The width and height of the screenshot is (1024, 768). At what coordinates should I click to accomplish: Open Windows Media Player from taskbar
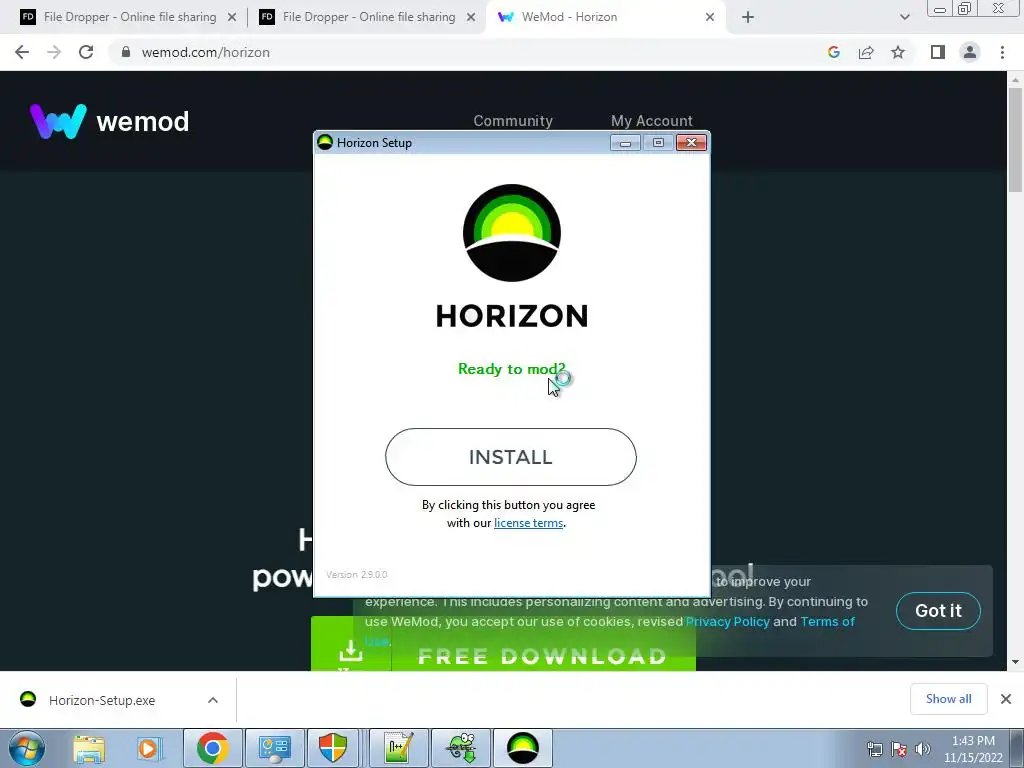tap(149, 748)
